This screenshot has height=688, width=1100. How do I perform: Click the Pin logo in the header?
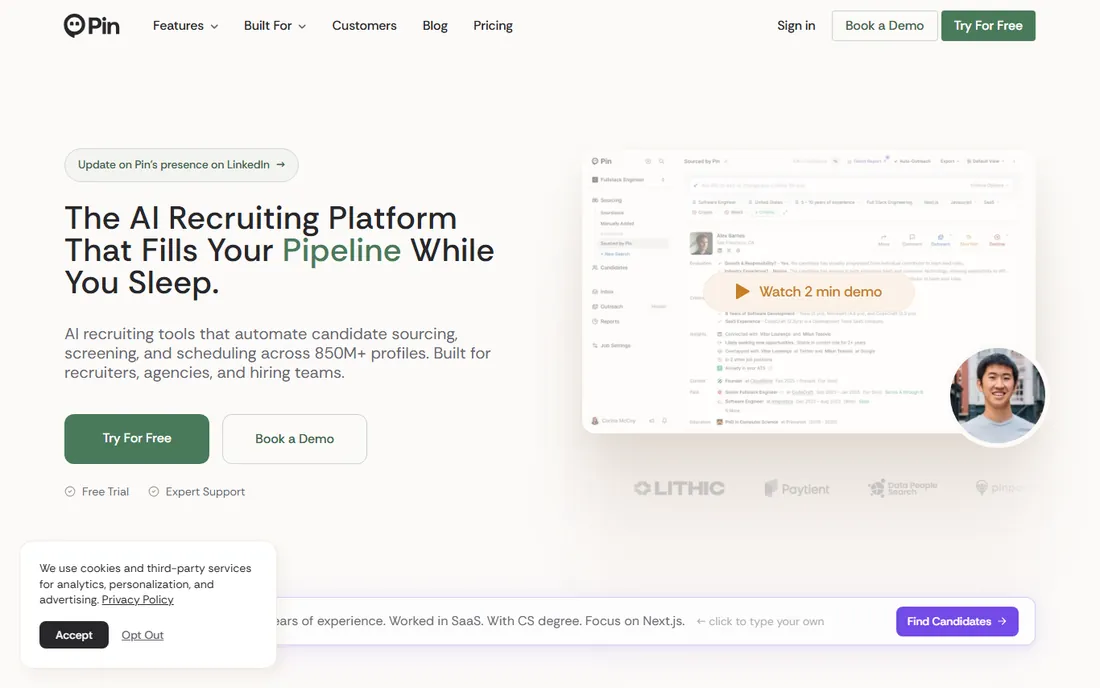click(92, 26)
